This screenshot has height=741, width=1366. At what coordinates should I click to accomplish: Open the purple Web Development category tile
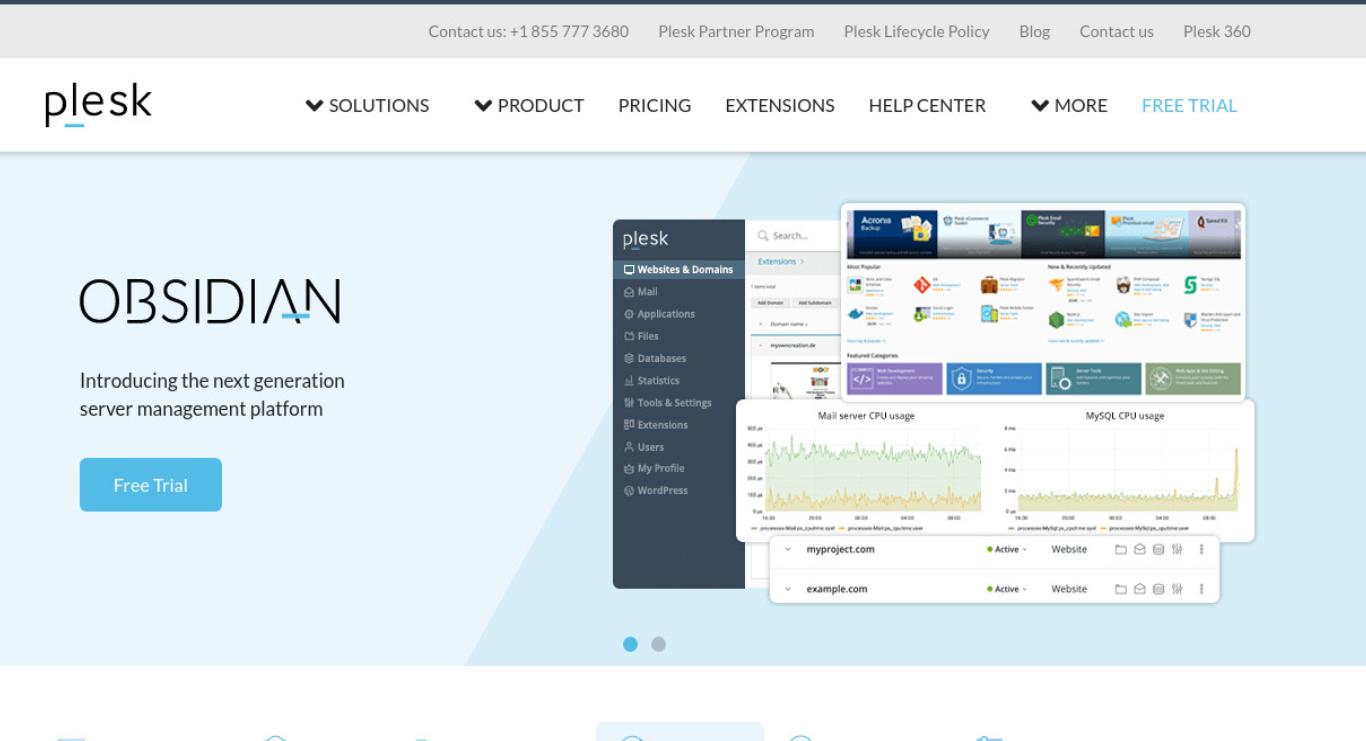(x=894, y=379)
